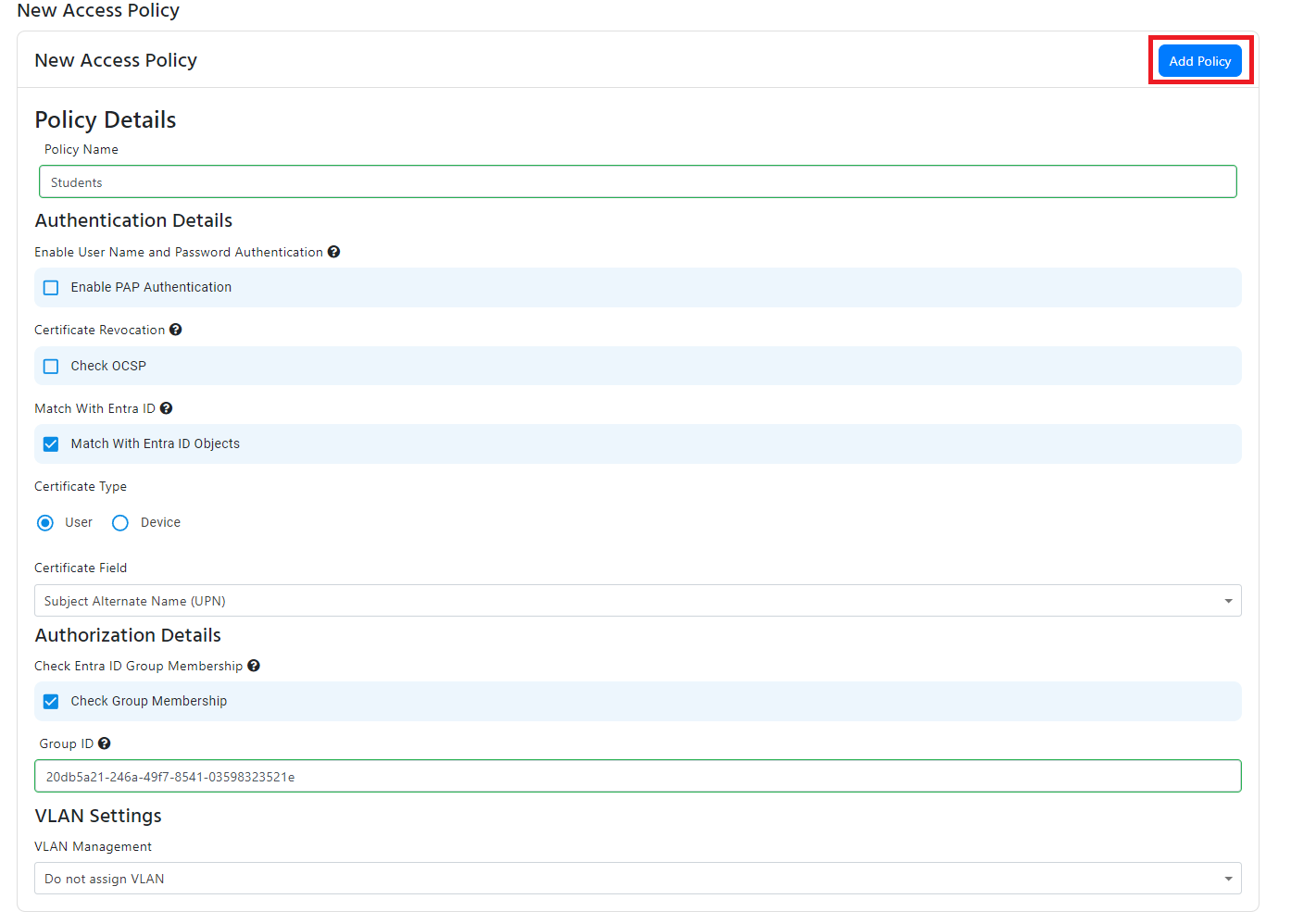Click help icon next to Match With Entra ID
Image resolution: width=1291 pixels, height=924 pixels.
167,408
